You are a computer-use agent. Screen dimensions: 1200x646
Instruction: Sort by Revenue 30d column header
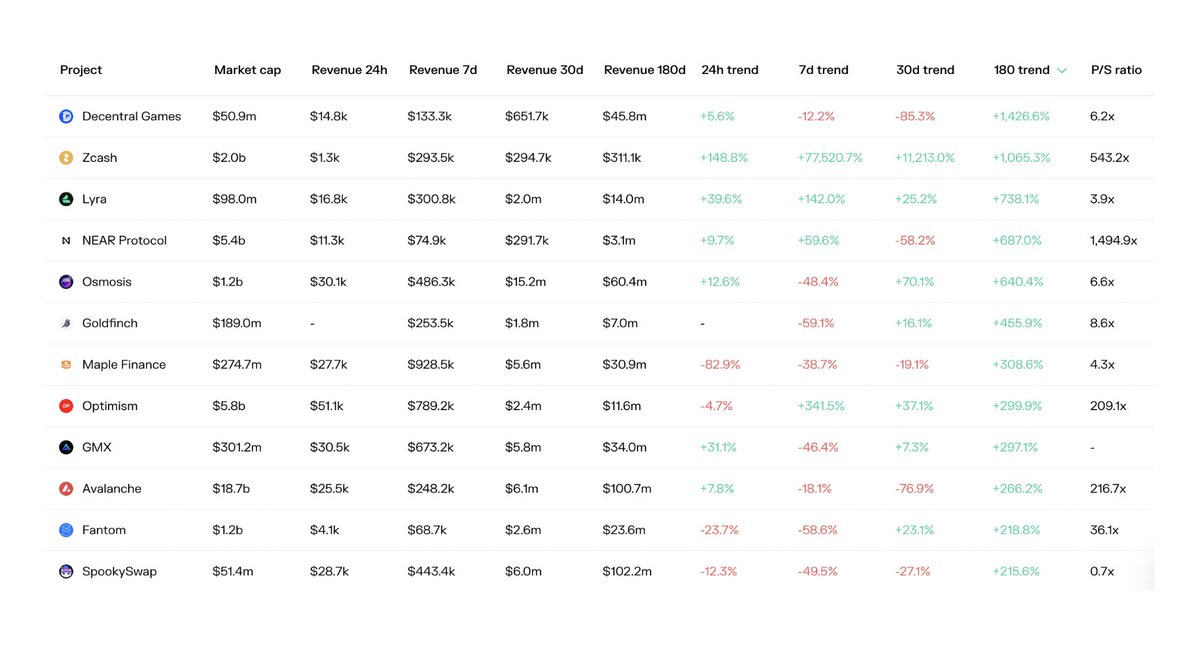click(x=545, y=70)
